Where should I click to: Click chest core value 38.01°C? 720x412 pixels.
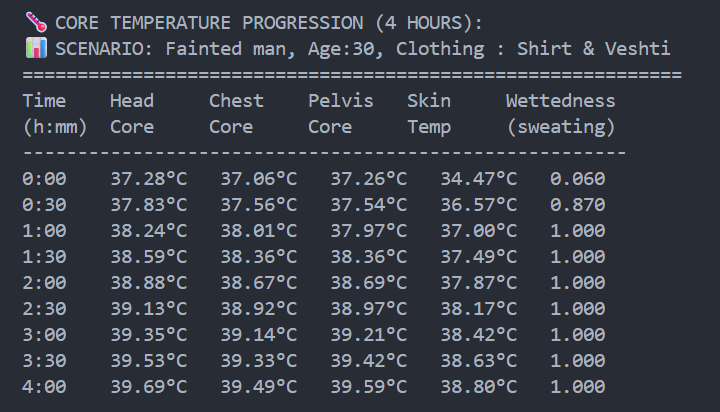pos(258,231)
